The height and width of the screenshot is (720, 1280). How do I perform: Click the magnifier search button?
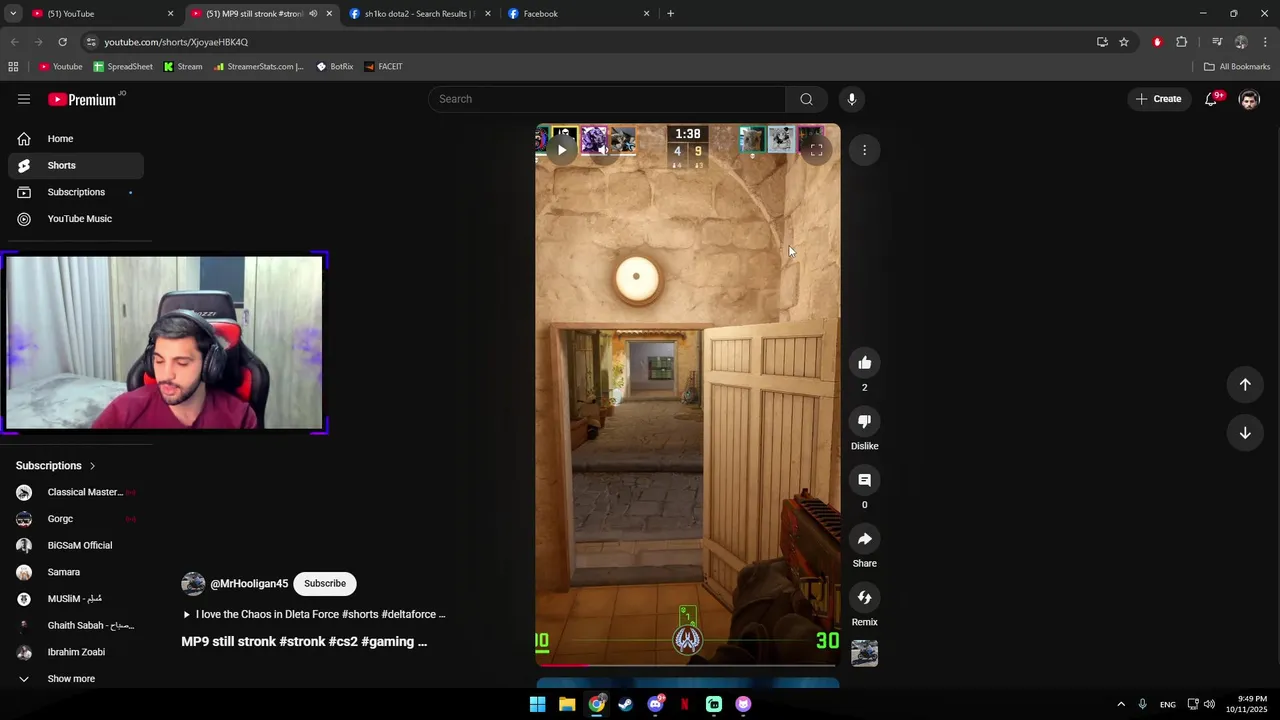pos(806,99)
